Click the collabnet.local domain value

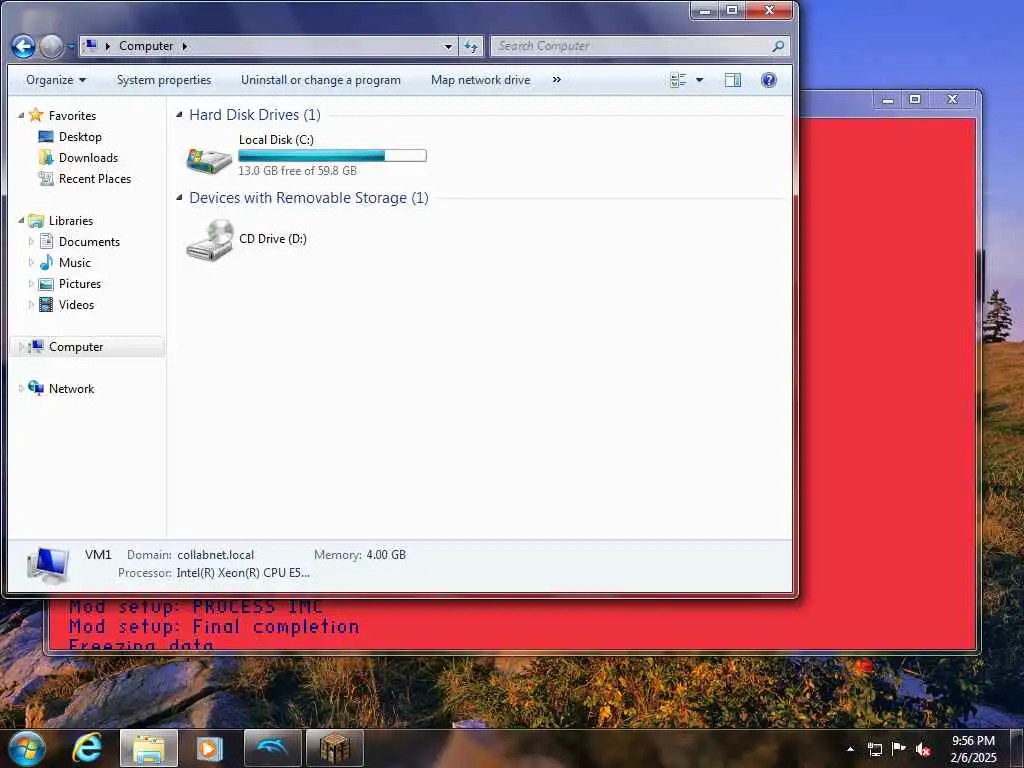216,555
